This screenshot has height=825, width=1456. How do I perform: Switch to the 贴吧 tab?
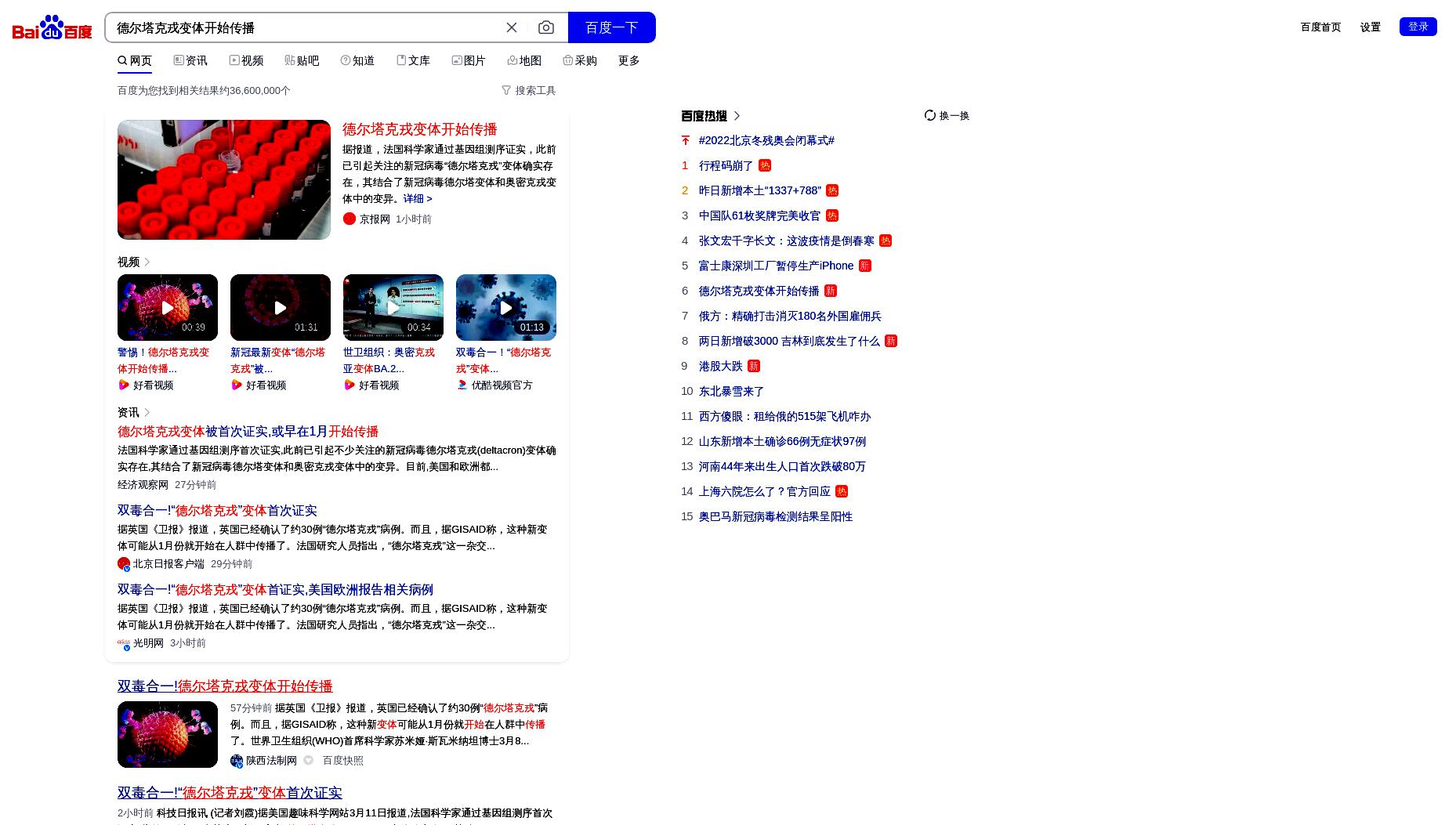pos(302,60)
